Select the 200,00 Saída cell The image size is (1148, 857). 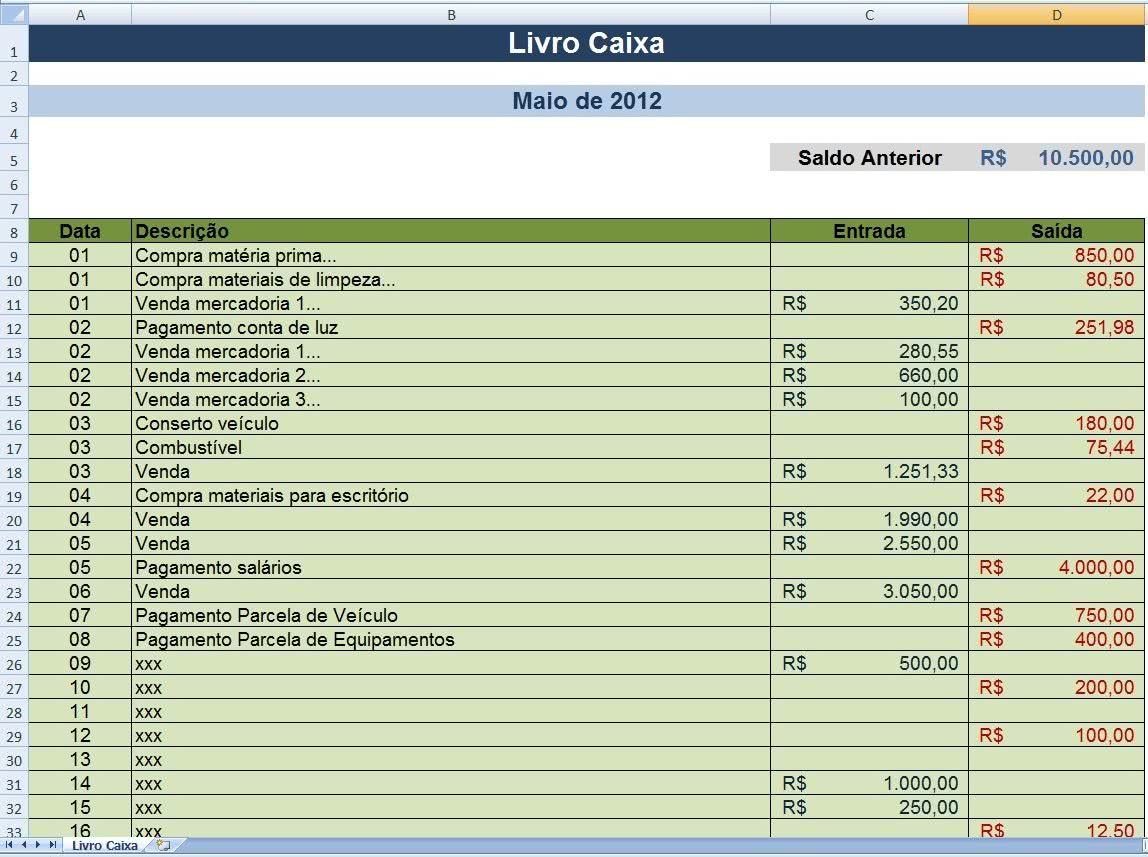pos(1056,687)
